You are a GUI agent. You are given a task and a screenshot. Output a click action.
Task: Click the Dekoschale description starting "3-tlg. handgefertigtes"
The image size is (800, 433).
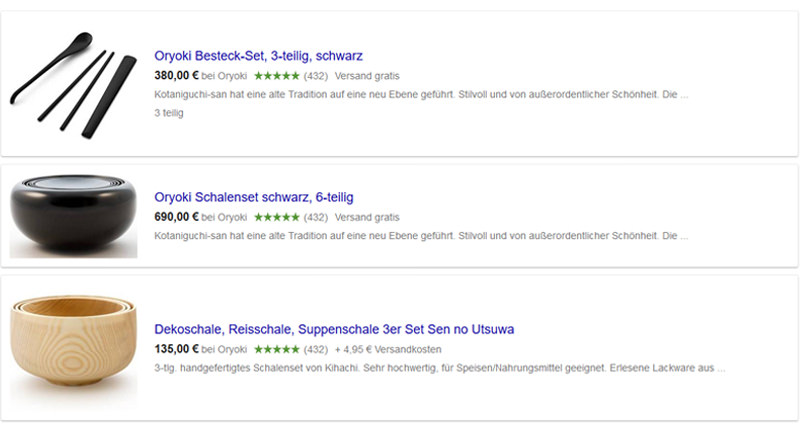point(440,368)
